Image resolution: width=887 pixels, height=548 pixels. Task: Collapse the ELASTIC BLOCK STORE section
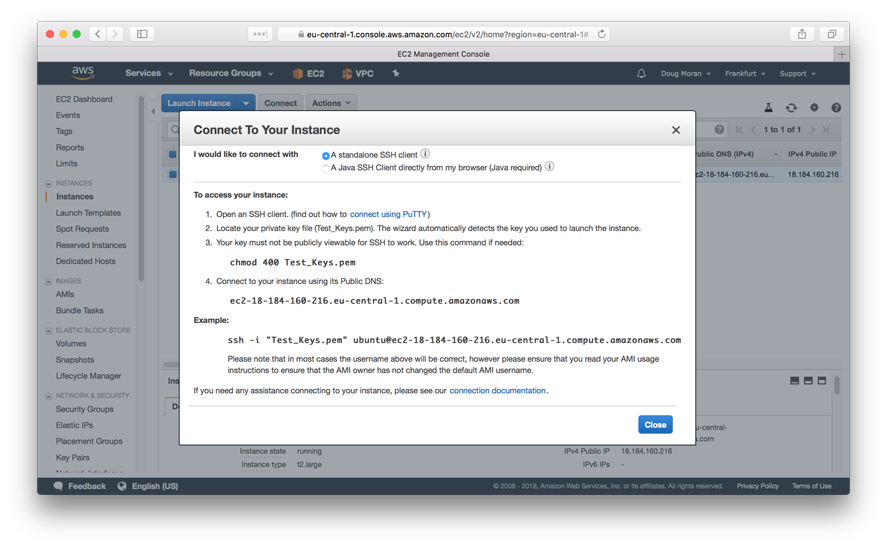(49, 330)
